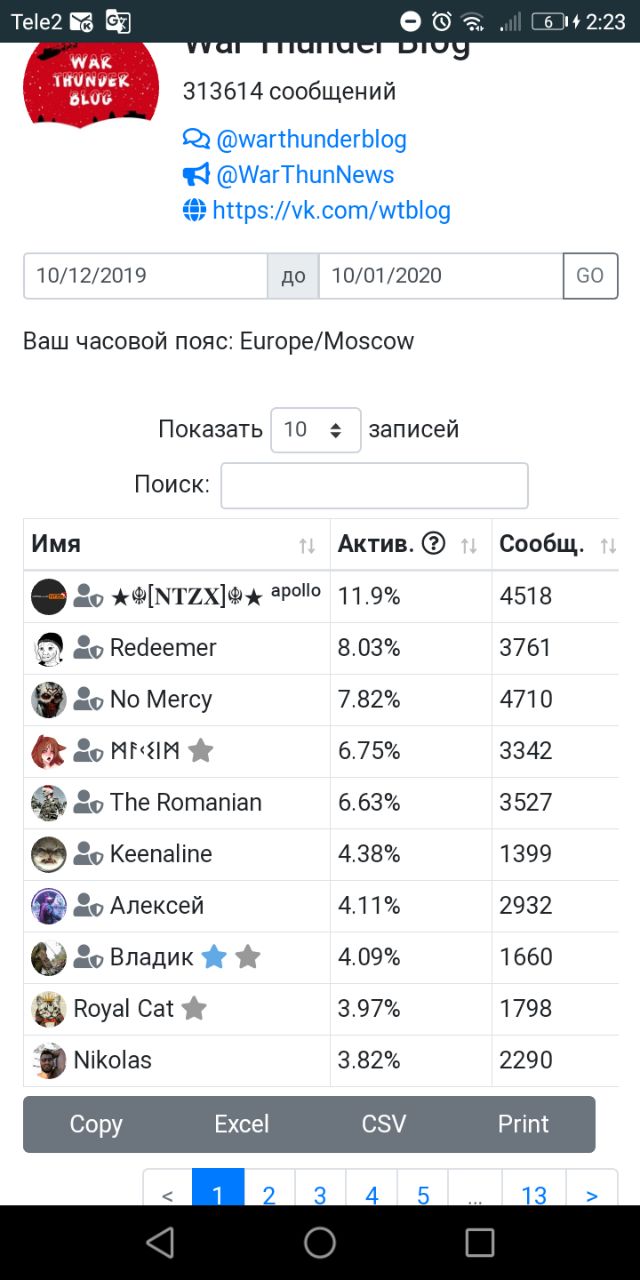Sort the table by Сообщ. column
This screenshot has height=1280, width=640.
[x=608, y=545]
